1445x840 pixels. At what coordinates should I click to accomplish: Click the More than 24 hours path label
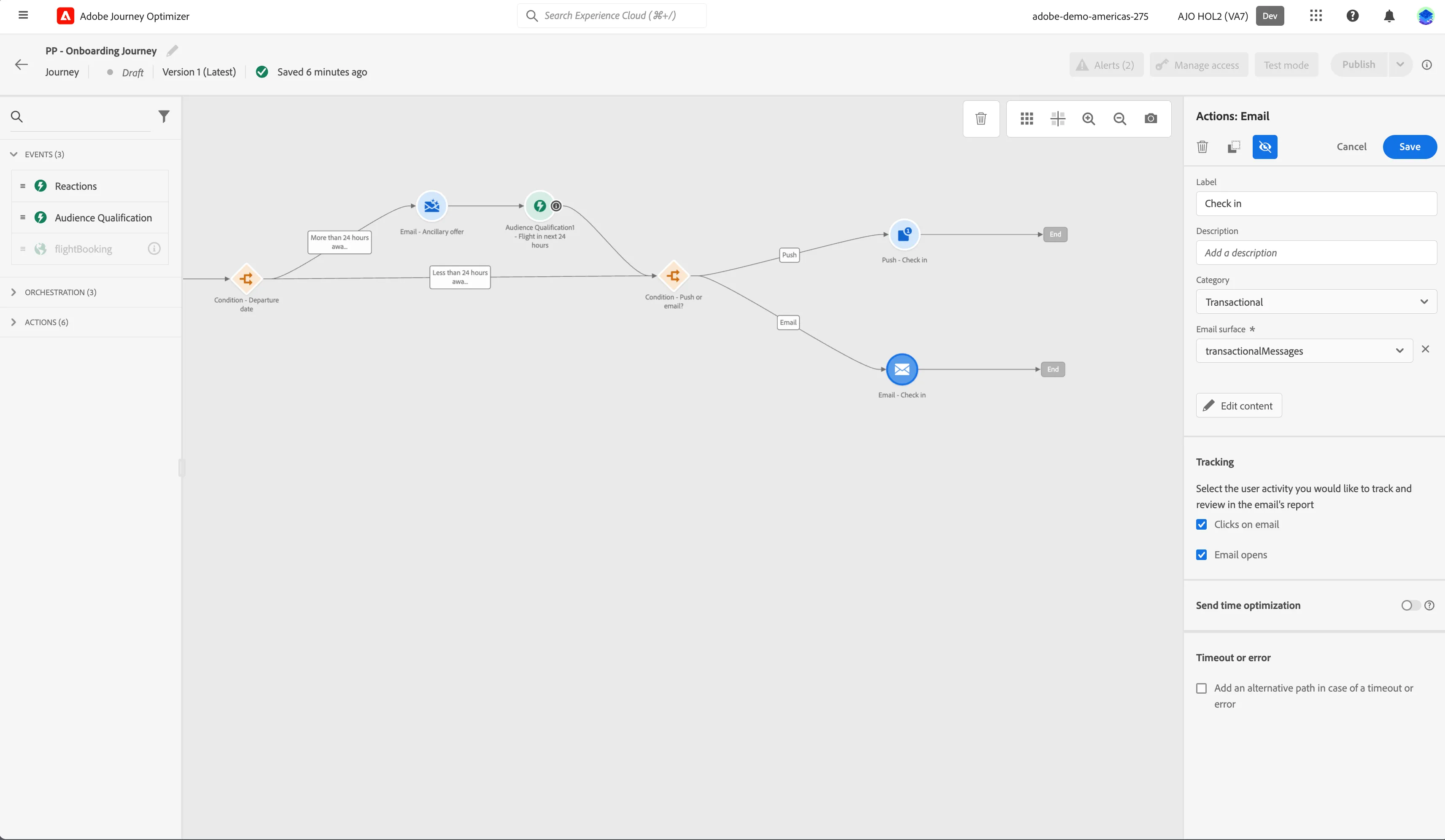(x=340, y=242)
